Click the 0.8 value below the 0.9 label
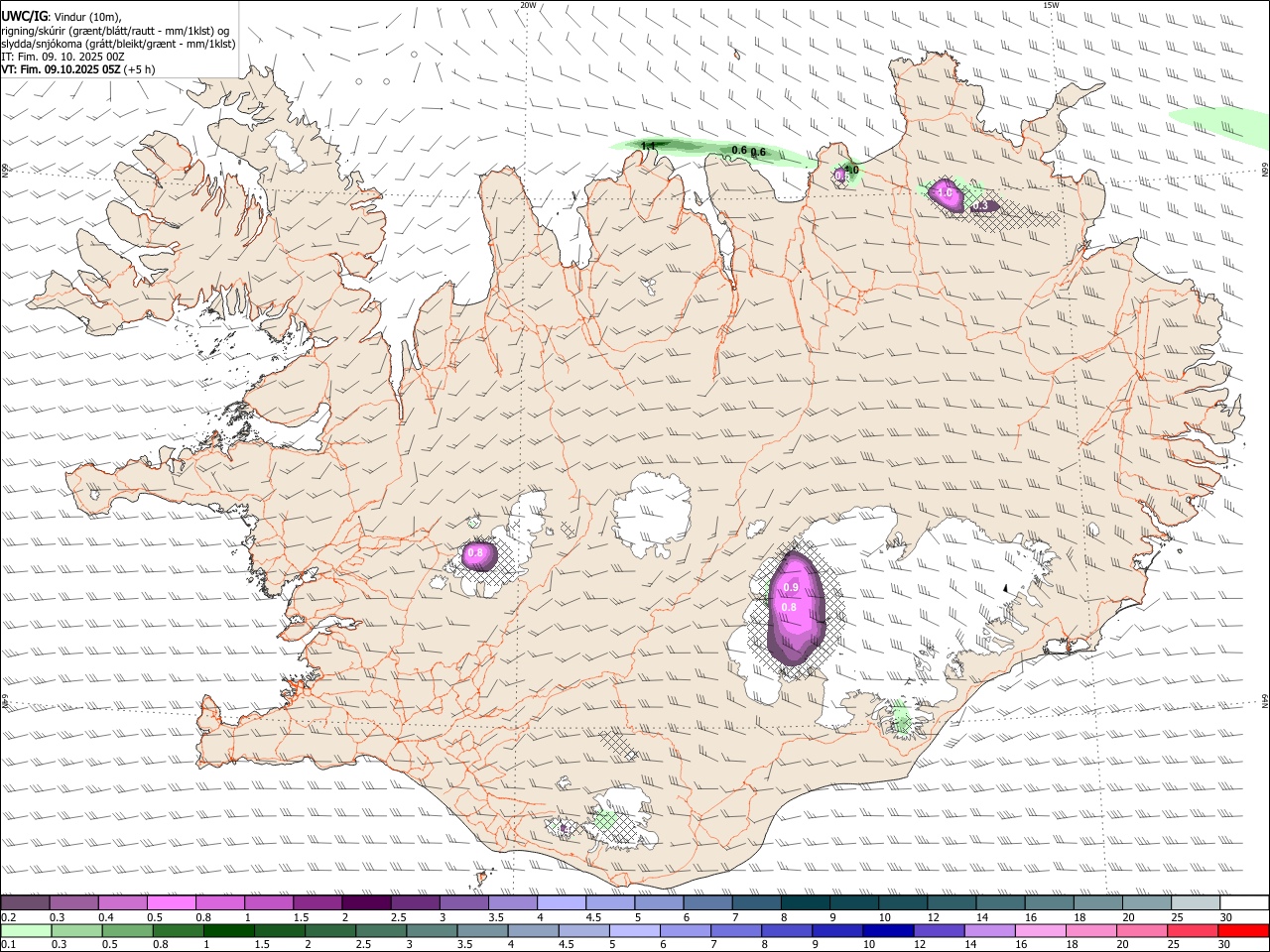1270x952 pixels. point(790,607)
